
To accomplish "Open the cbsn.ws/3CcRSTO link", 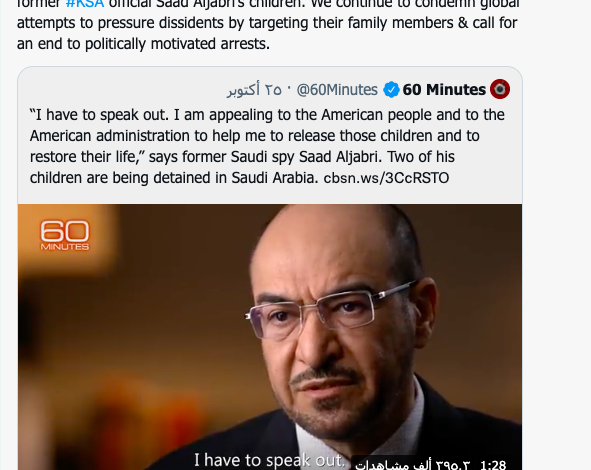I will (x=386, y=178).
